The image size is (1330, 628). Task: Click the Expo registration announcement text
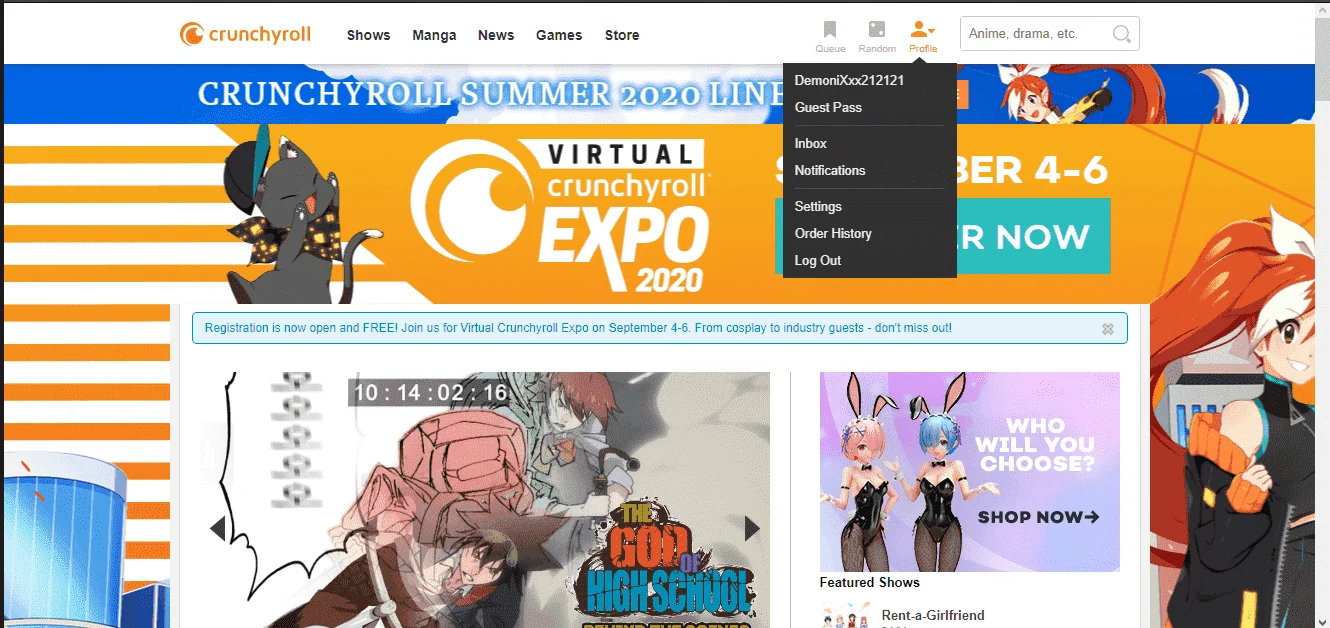pyautogui.click(x=578, y=328)
